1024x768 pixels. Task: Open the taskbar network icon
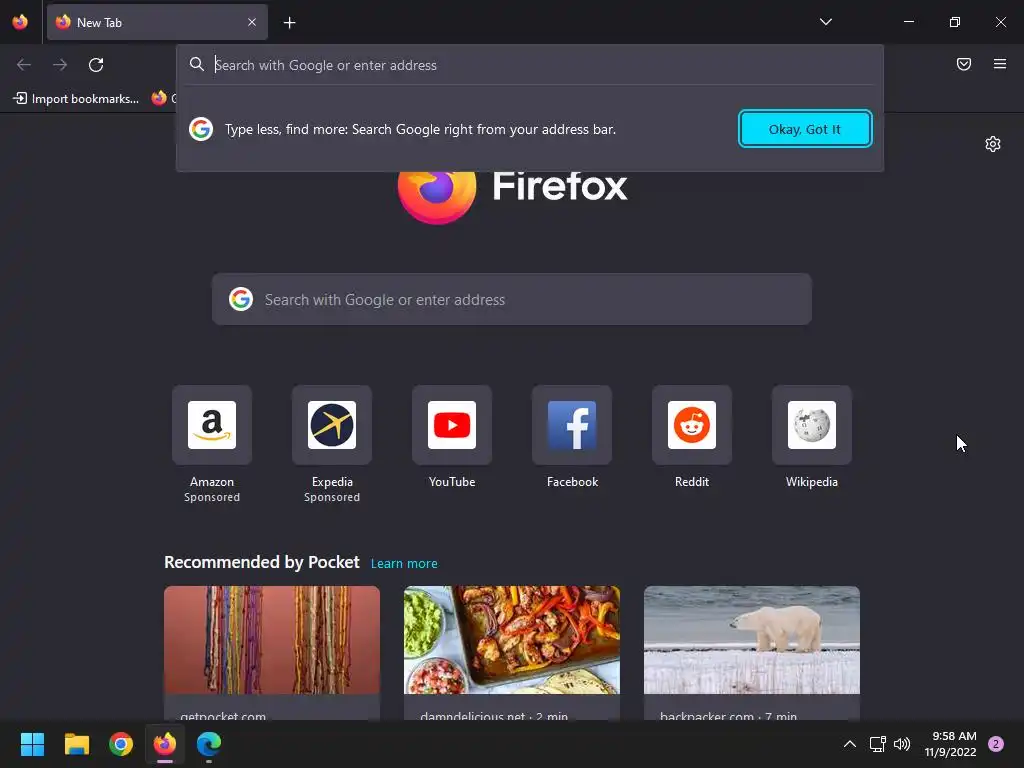(877, 744)
